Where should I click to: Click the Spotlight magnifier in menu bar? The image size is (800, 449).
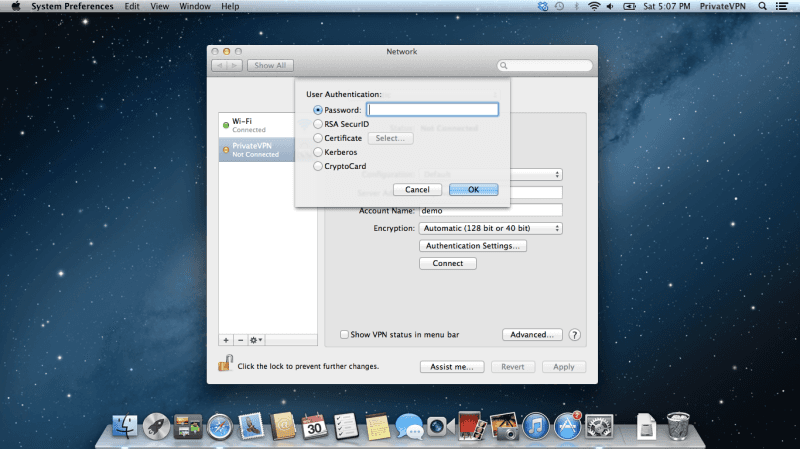785,6
